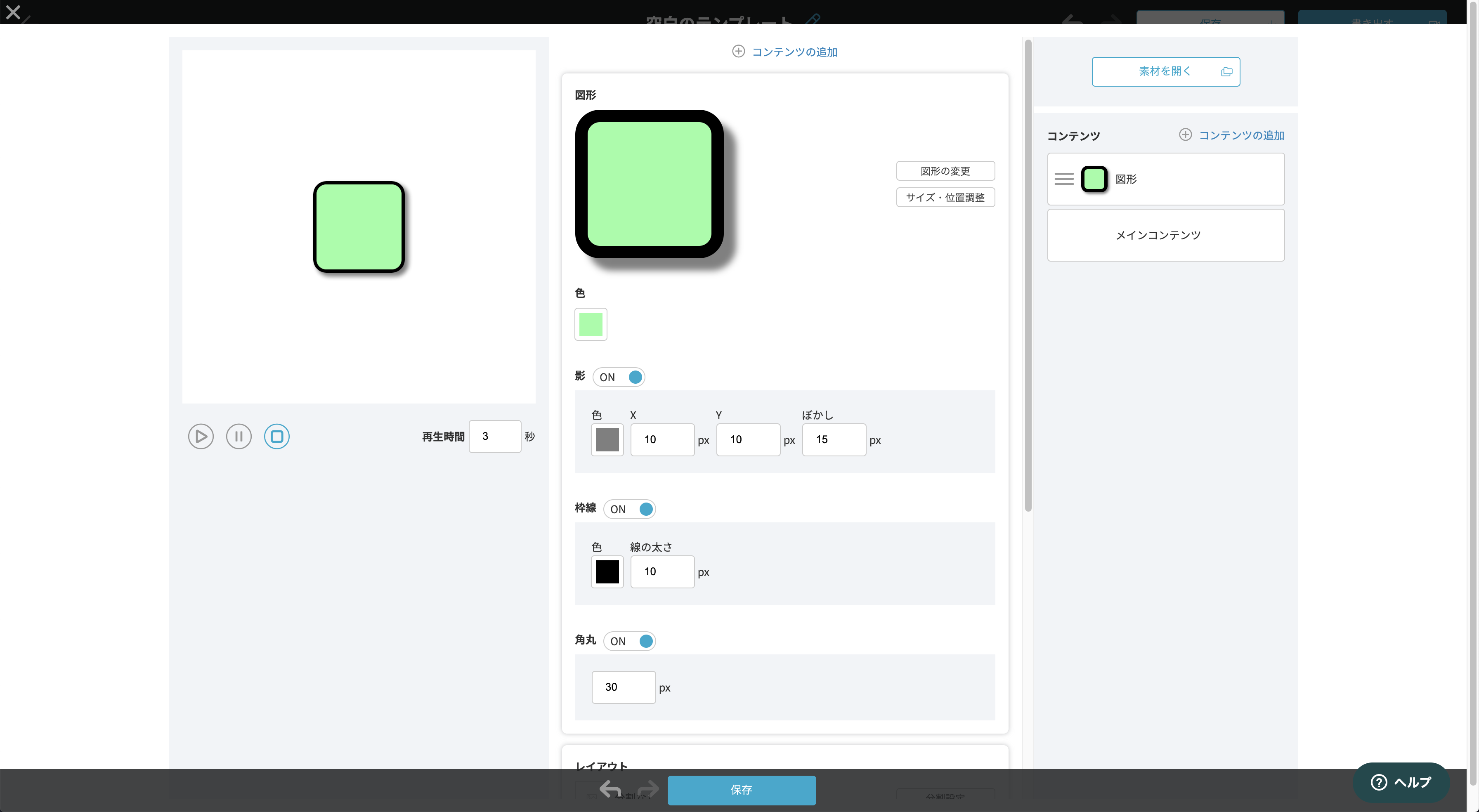Click the undo arrow in bottom bar
Viewport: 1479px width, 812px height.
pyautogui.click(x=610, y=789)
